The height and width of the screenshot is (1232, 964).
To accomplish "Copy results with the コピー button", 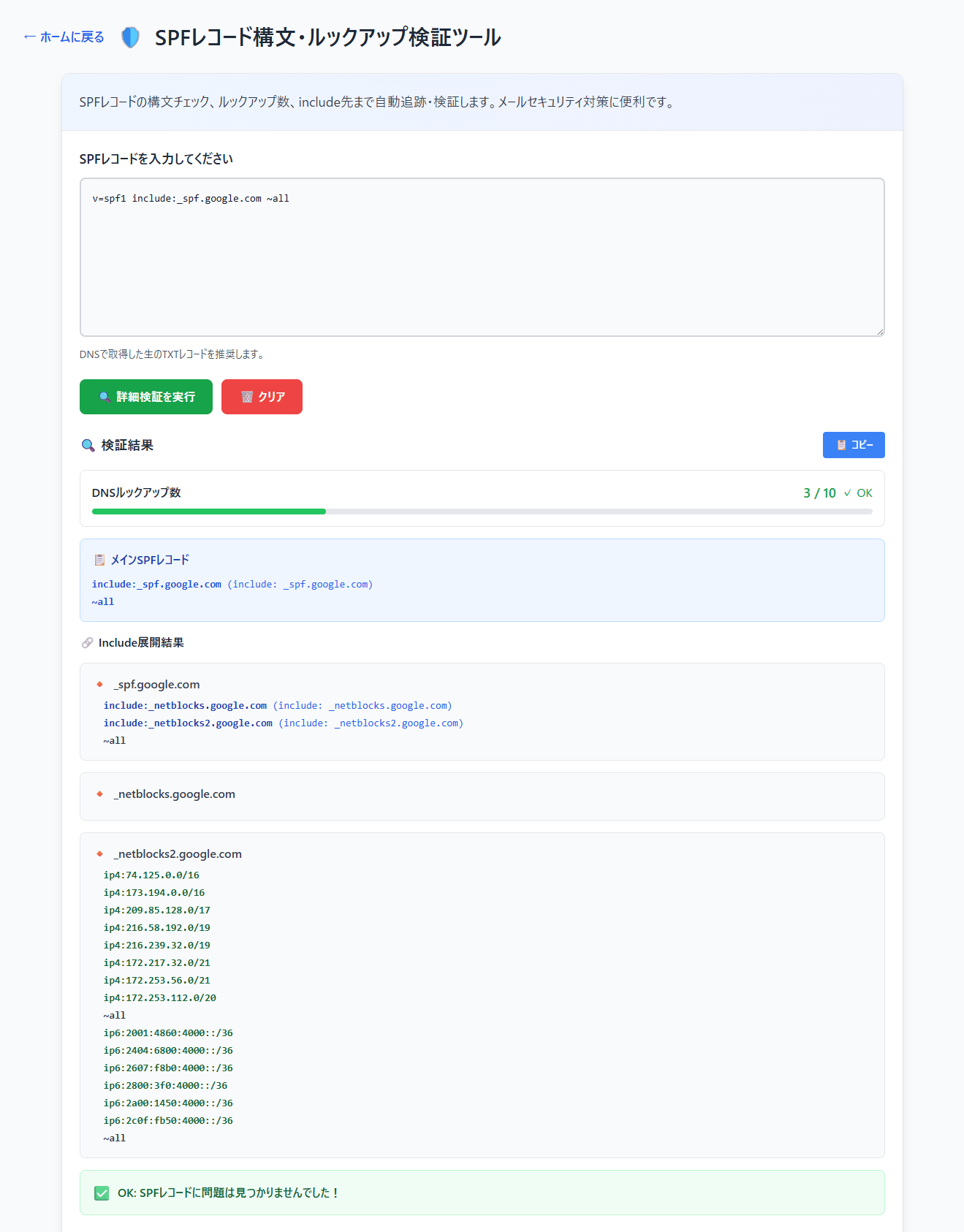I will click(x=854, y=445).
